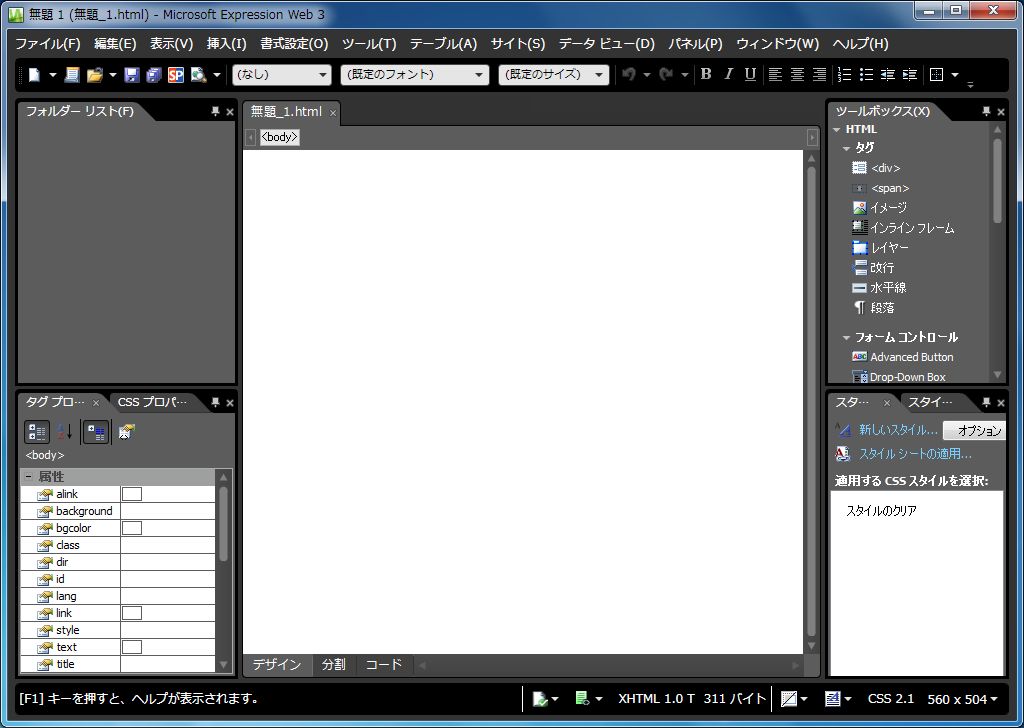Select the 段落 toolbox item

[873, 308]
